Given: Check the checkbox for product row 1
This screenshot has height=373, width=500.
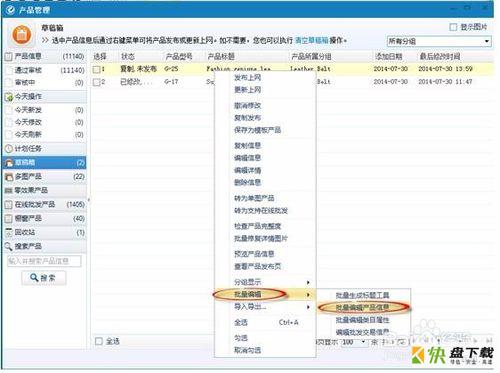Looking at the screenshot, I should point(97,69).
